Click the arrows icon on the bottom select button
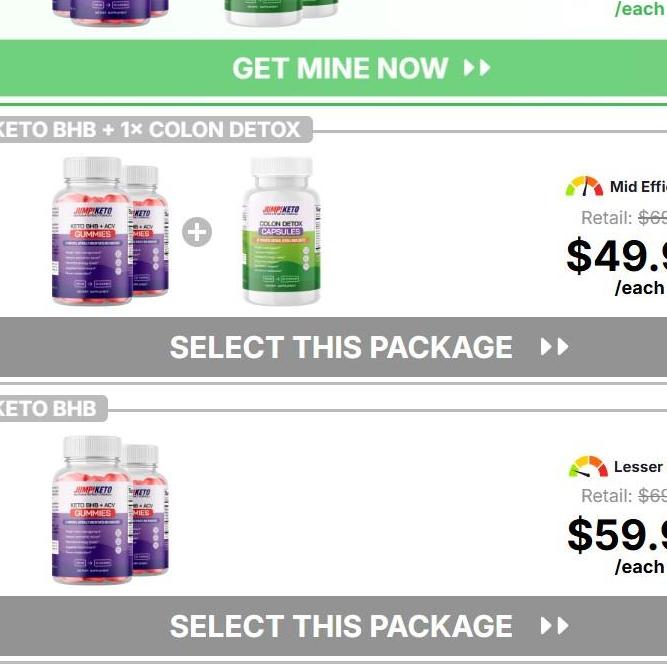Viewport: 667px width, 667px height. pos(554,626)
